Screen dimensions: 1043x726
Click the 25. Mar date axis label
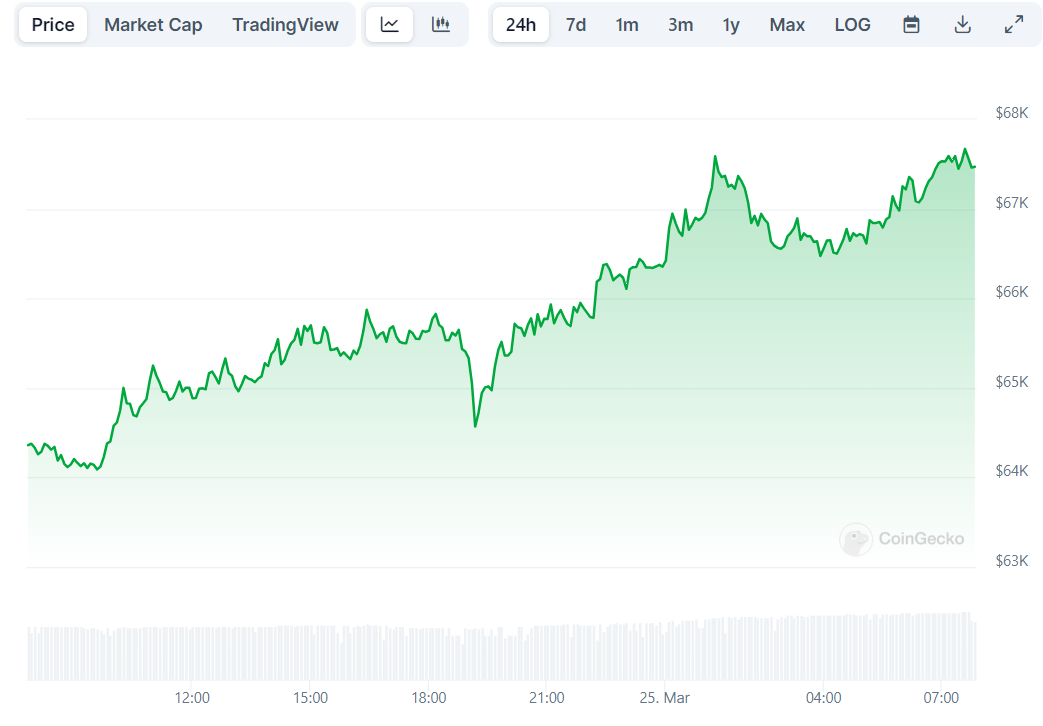(x=665, y=698)
